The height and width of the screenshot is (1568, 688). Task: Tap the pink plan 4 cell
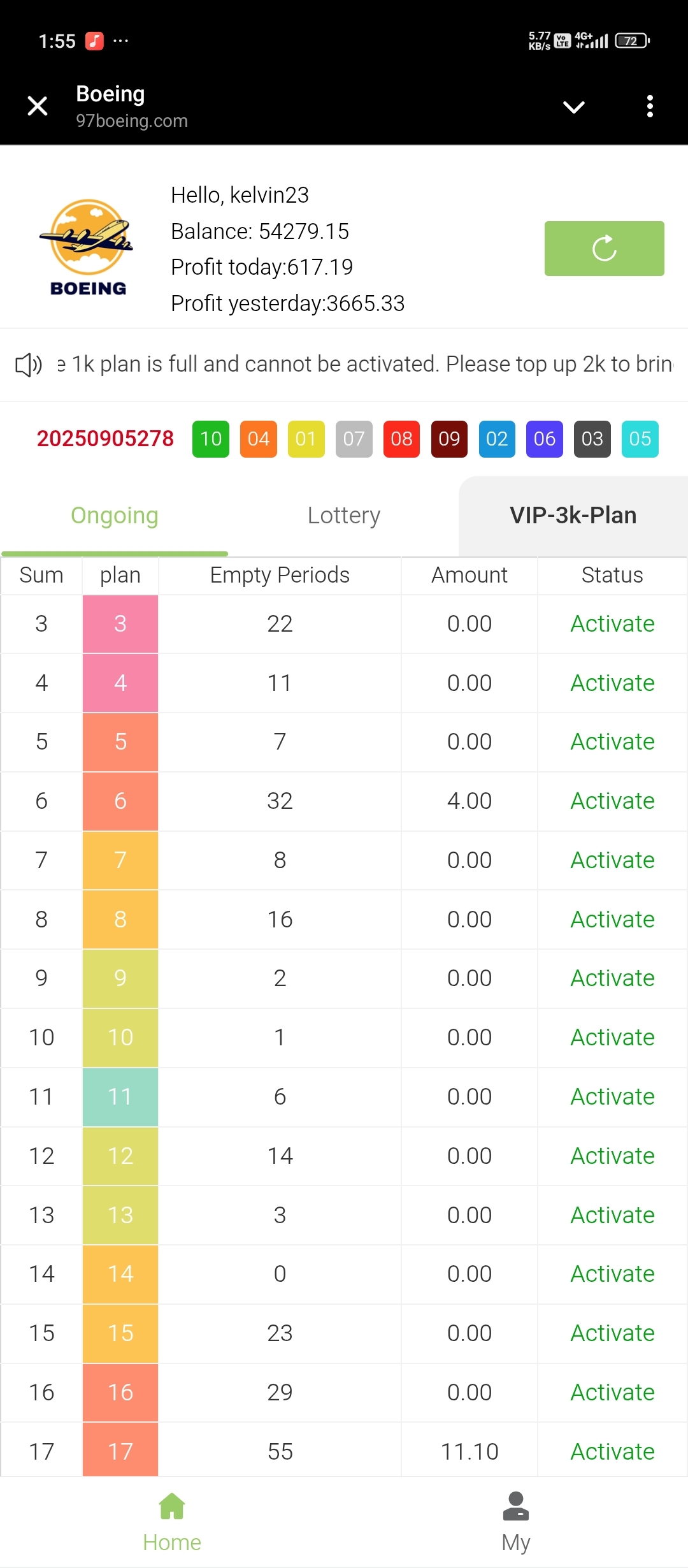(120, 683)
